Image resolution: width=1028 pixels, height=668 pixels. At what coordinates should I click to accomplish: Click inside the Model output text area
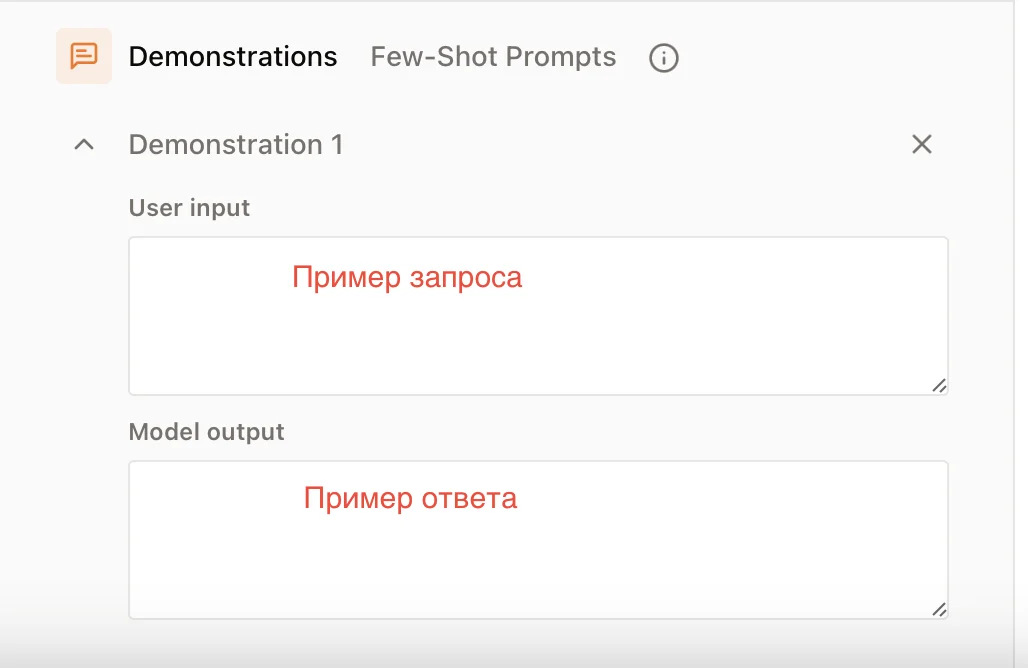click(538, 540)
